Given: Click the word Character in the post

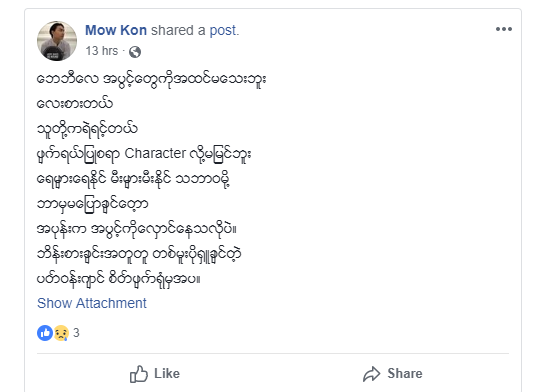Looking at the screenshot, I should [155, 153].
